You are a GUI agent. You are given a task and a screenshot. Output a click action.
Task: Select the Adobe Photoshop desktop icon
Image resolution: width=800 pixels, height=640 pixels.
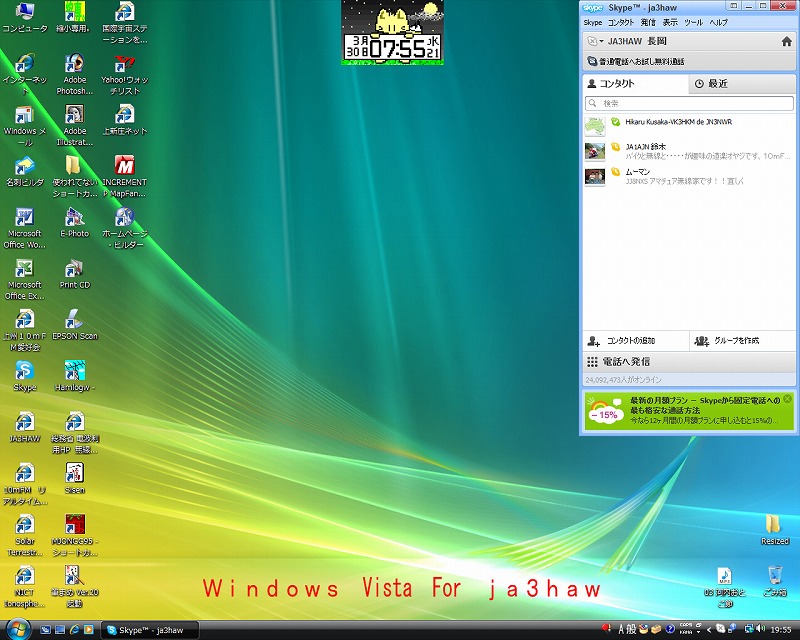click(74, 75)
